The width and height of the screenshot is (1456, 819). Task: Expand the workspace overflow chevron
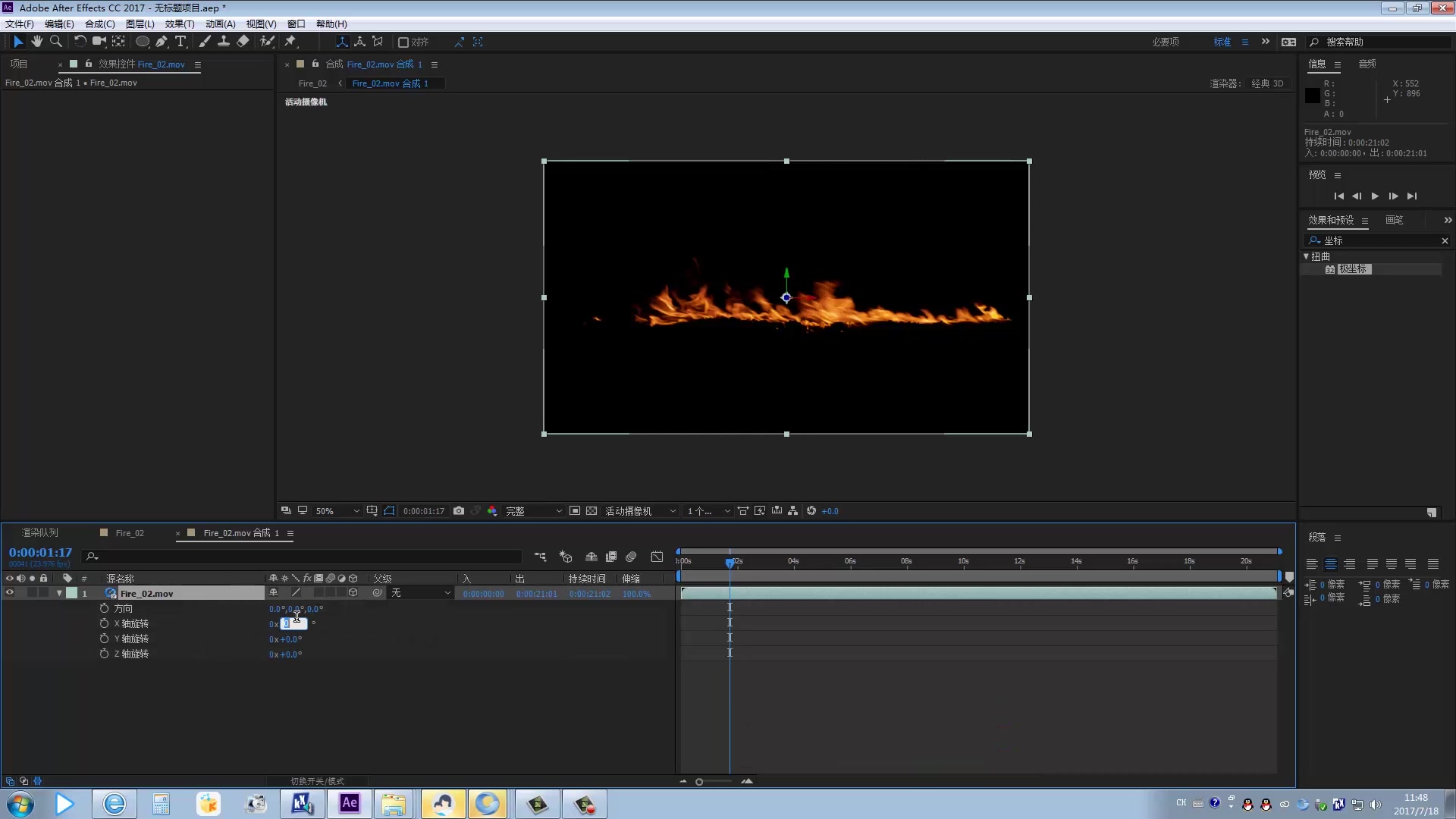pos(1266,42)
